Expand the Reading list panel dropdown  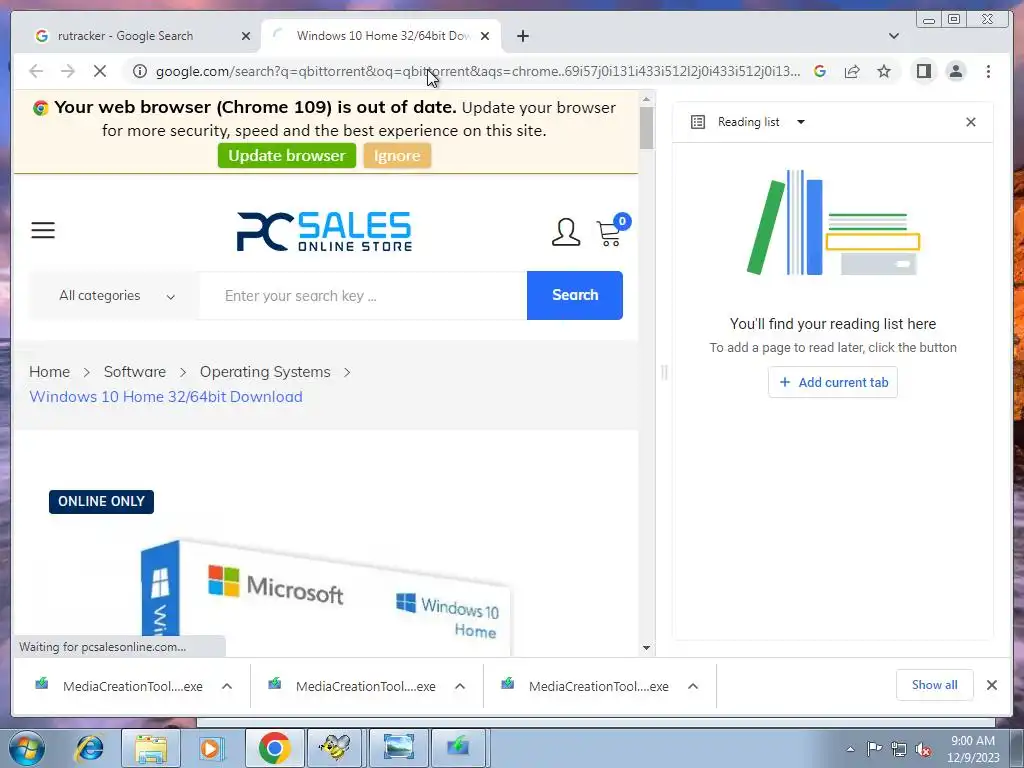click(801, 122)
